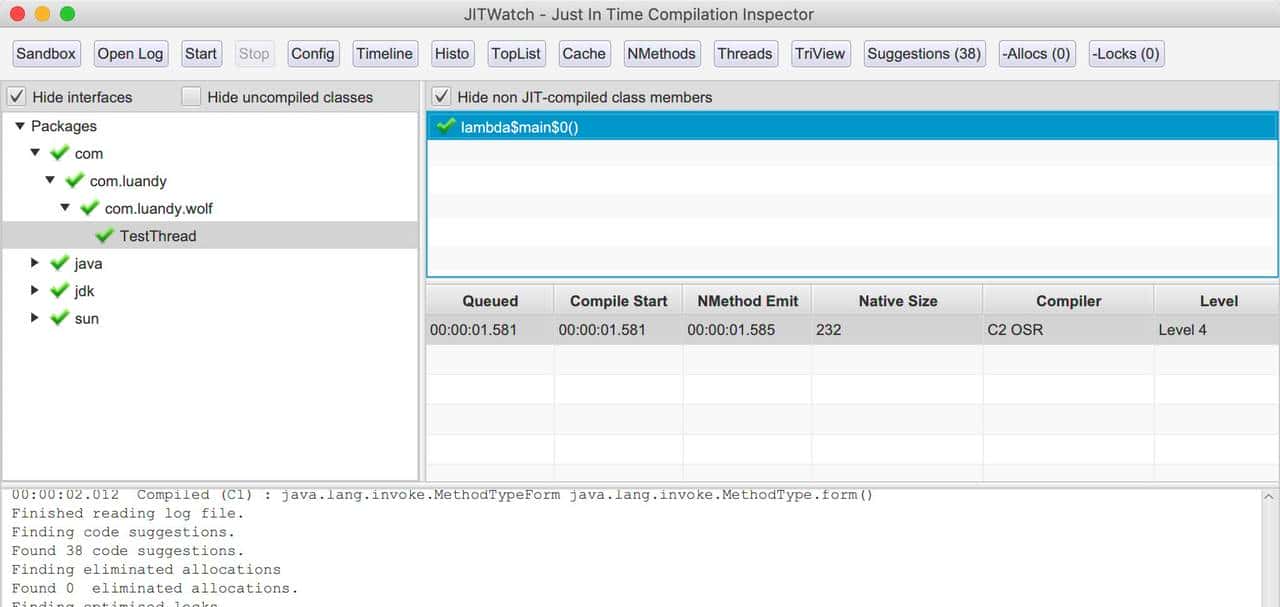Open the TriView window
This screenshot has height=607, width=1280.
point(819,54)
